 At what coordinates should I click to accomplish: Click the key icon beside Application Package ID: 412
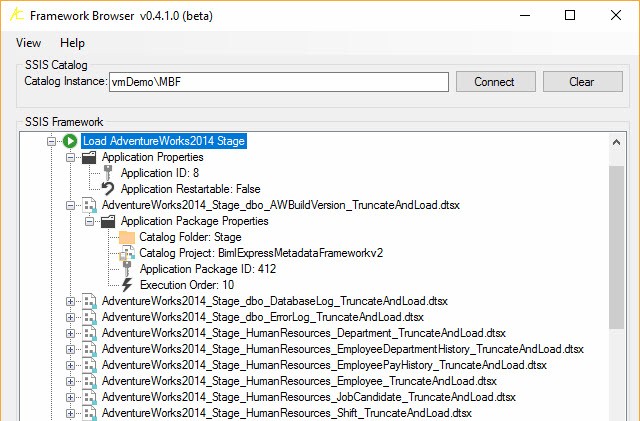(x=127, y=269)
